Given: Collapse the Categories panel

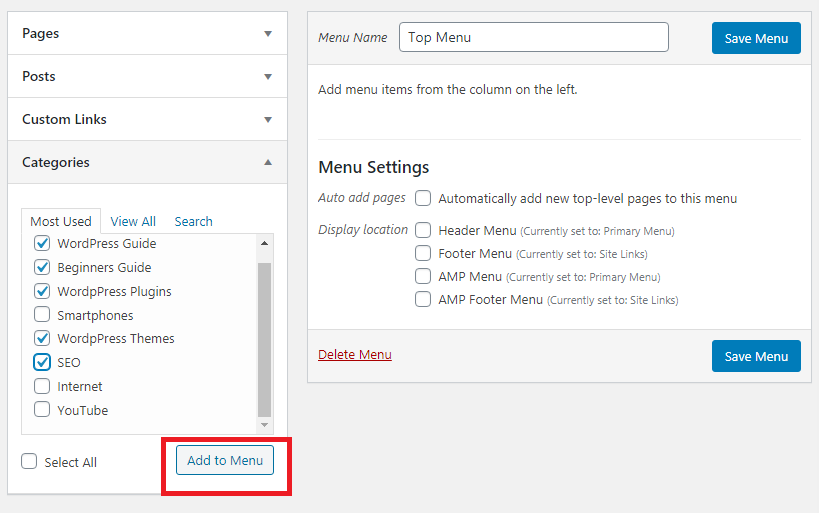Looking at the screenshot, I should (x=267, y=162).
